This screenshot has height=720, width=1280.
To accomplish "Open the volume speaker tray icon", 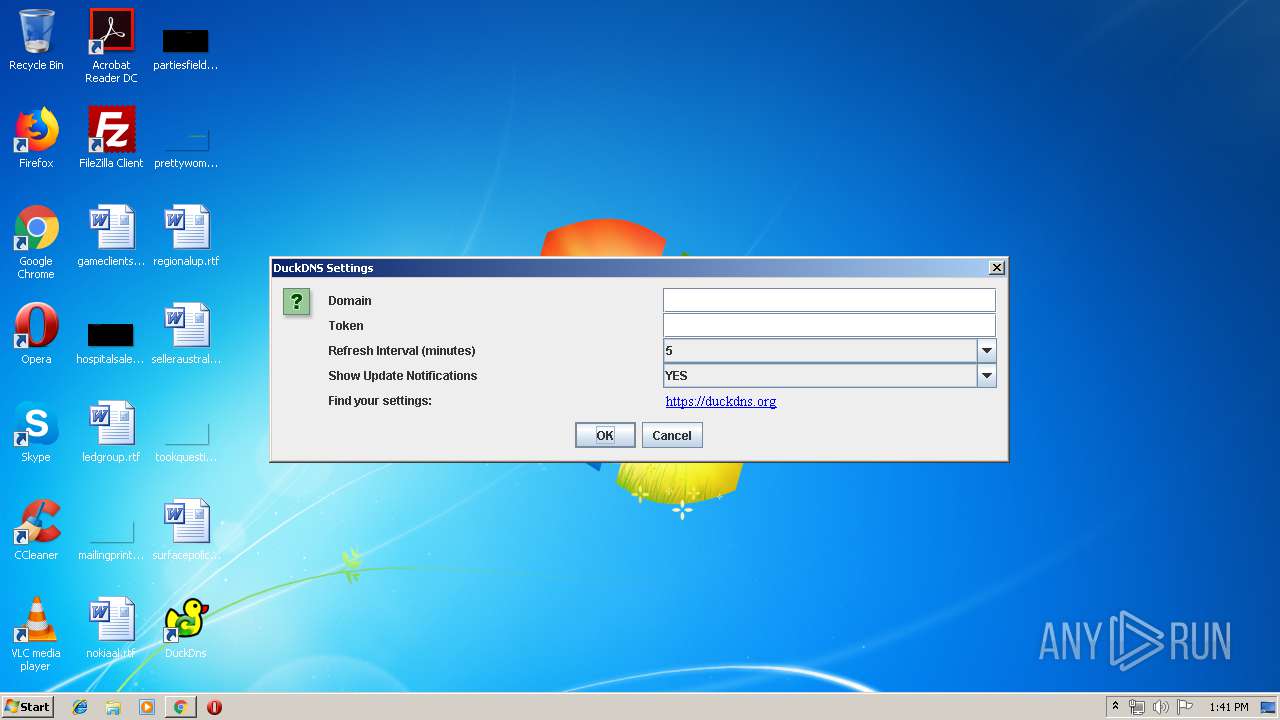I will (x=1160, y=707).
